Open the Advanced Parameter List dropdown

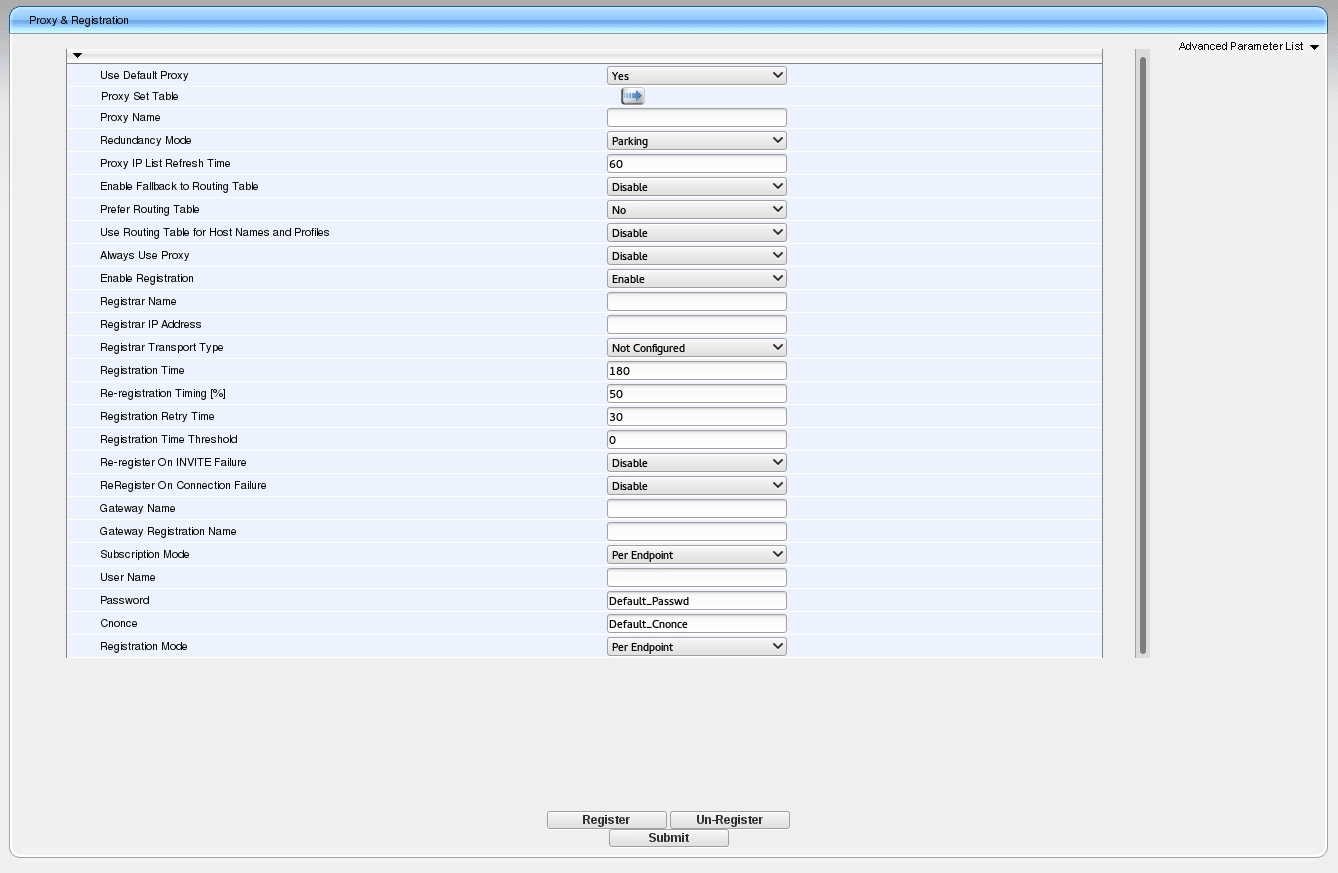click(1249, 46)
